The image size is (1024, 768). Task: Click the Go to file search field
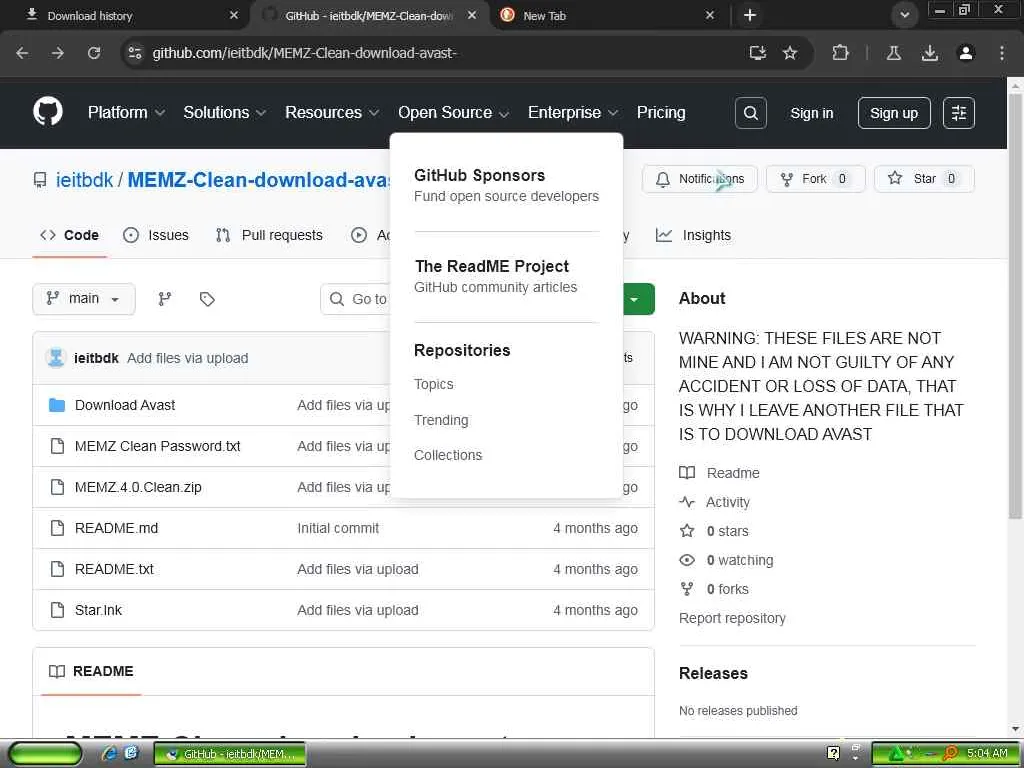[x=356, y=299]
